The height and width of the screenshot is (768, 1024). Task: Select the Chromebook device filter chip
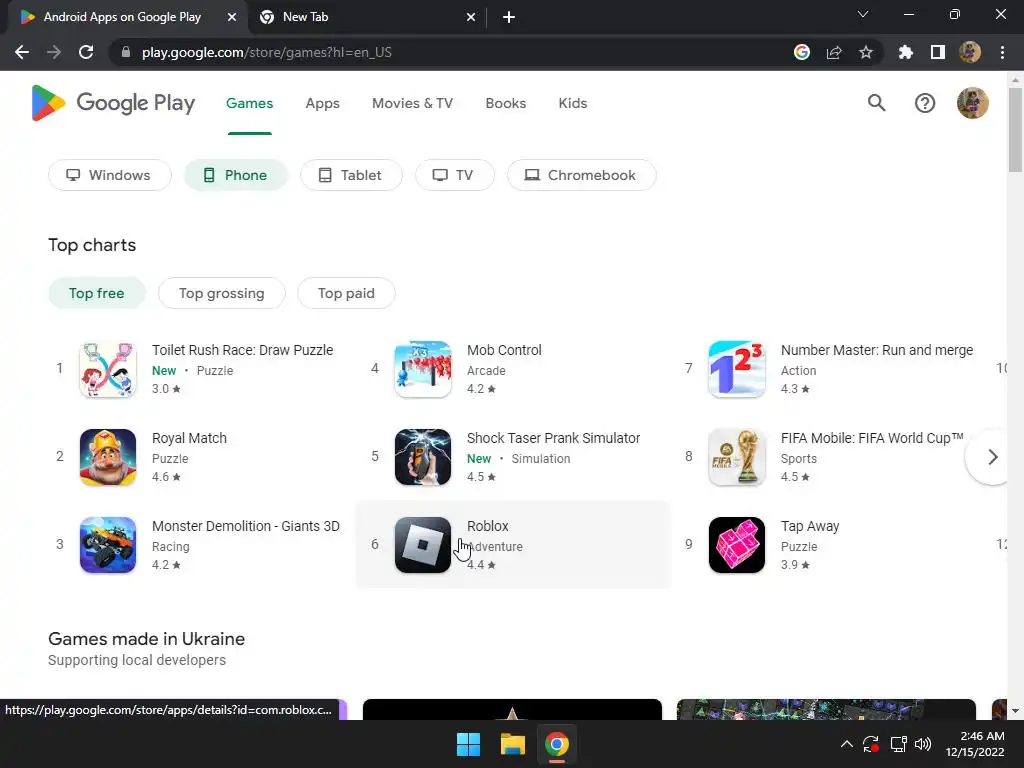click(x=582, y=175)
